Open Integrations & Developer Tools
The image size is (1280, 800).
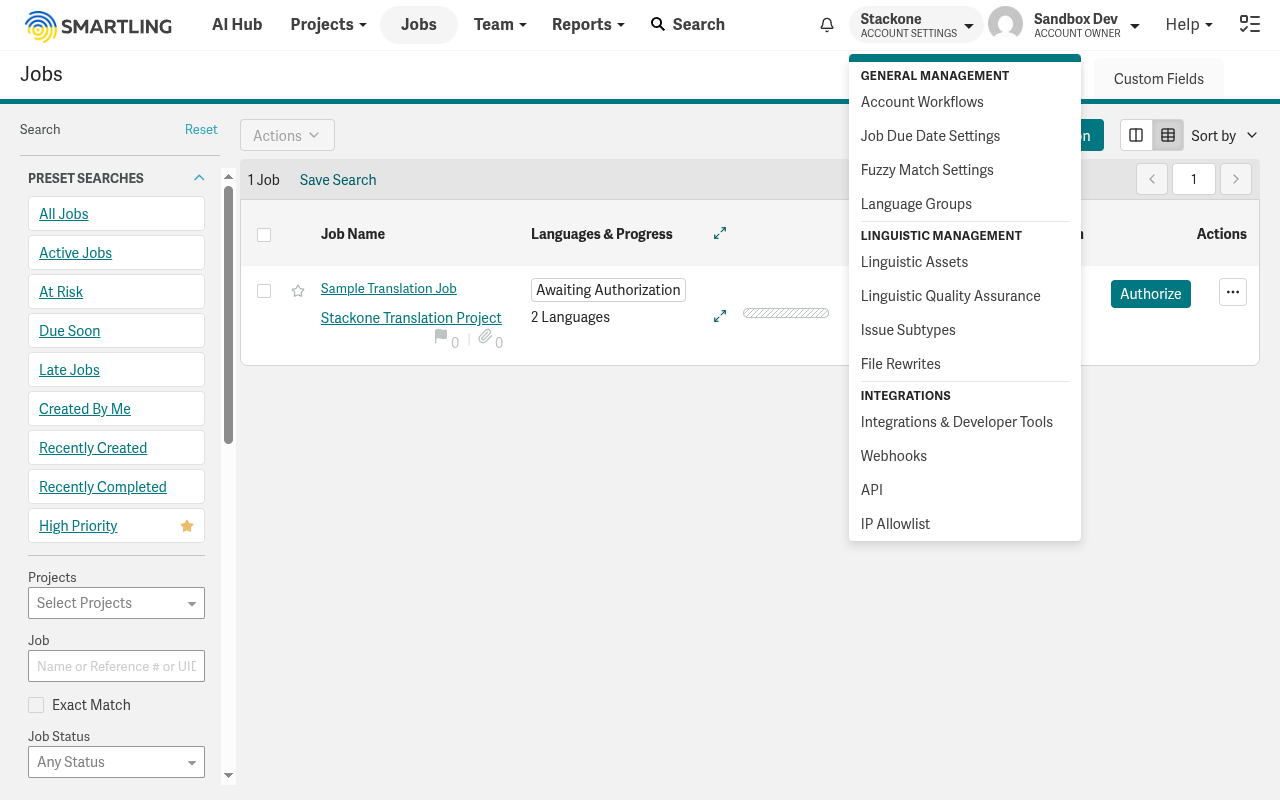point(956,422)
